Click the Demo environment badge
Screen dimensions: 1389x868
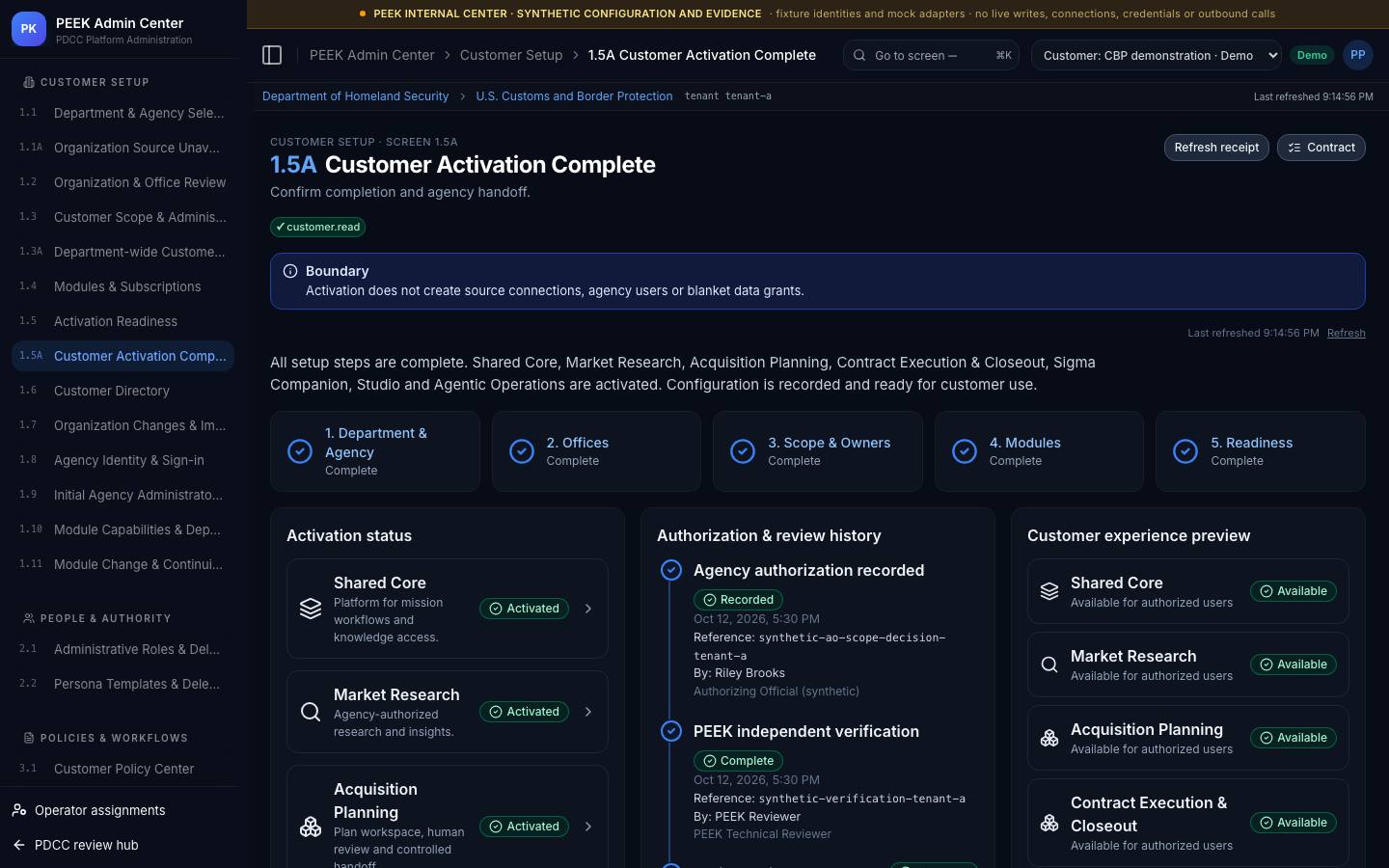tap(1312, 55)
